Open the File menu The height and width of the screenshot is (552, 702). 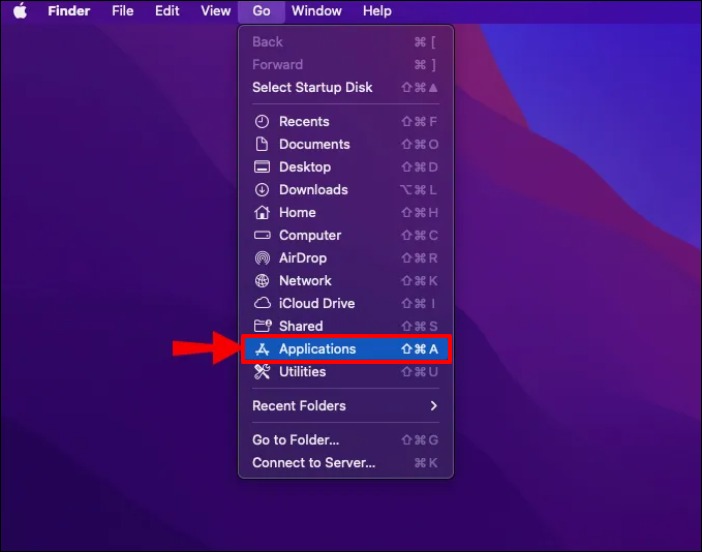point(123,11)
